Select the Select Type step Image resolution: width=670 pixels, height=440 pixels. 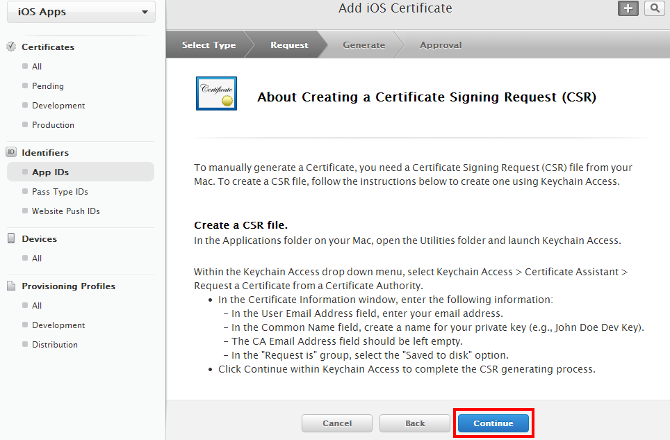209,45
